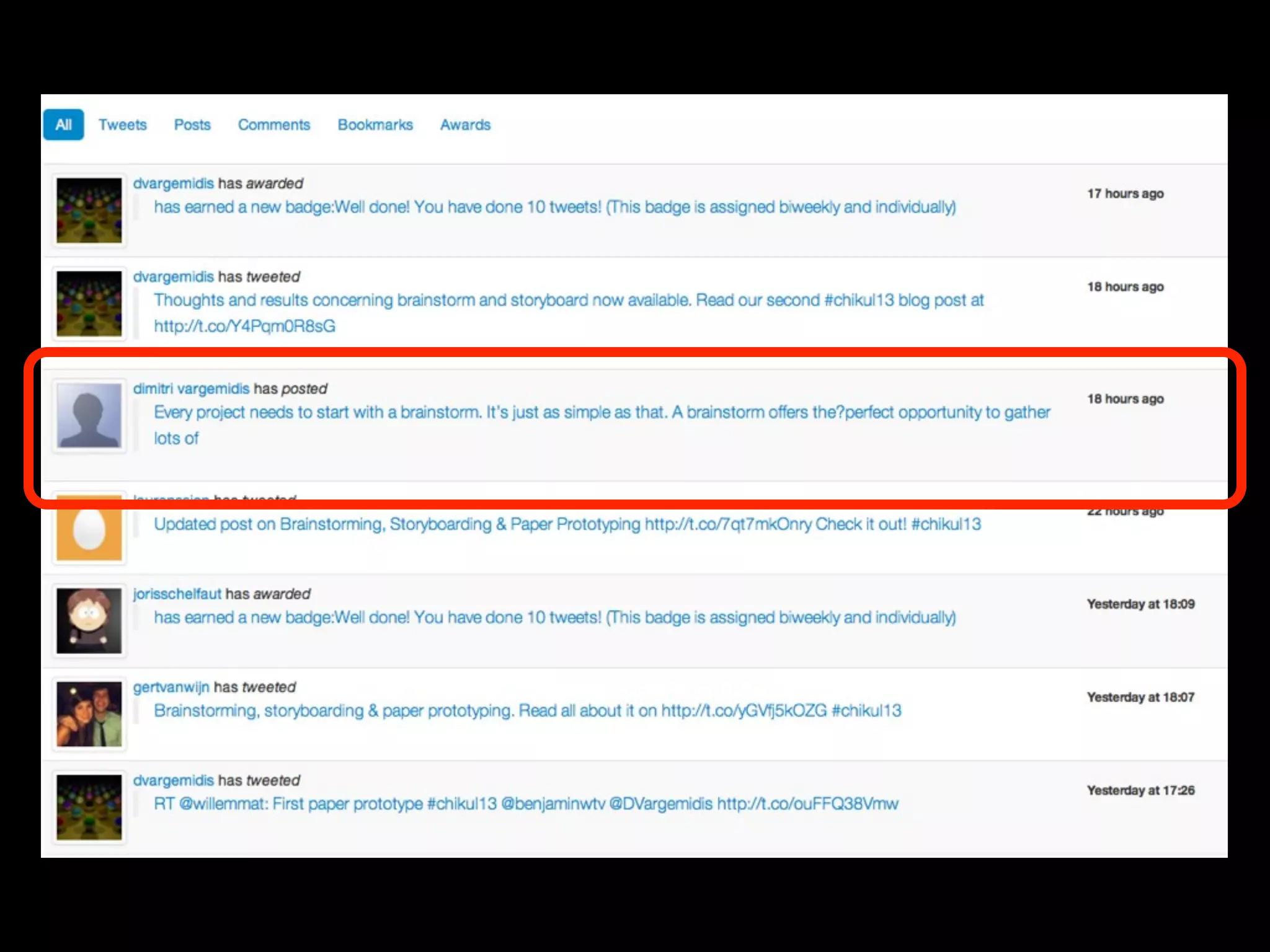Show the Comments tab
This screenshot has height=952, width=1270.
[273, 125]
